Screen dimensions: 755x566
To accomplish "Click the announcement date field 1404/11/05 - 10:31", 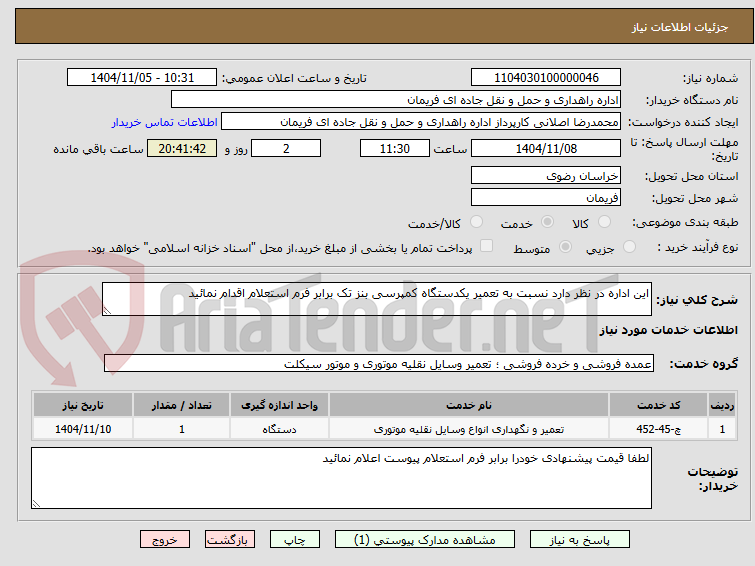I will coord(142,78).
